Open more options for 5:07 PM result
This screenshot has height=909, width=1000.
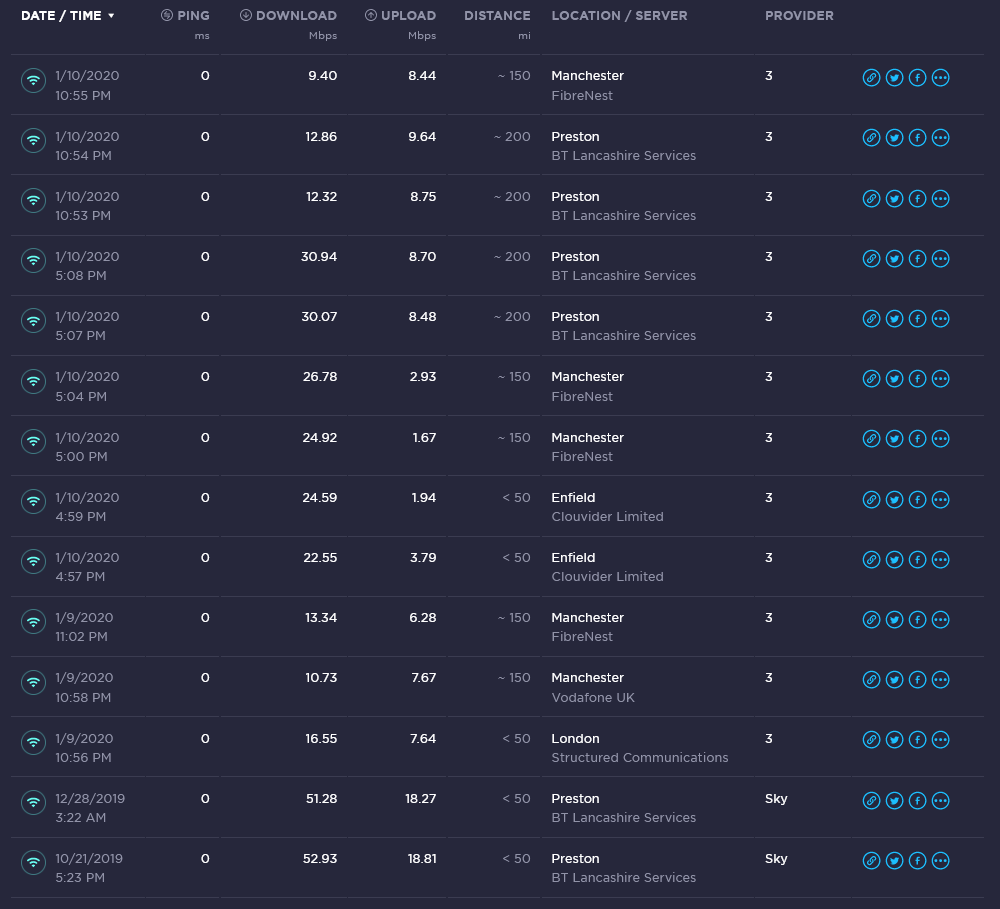(941, 318)
